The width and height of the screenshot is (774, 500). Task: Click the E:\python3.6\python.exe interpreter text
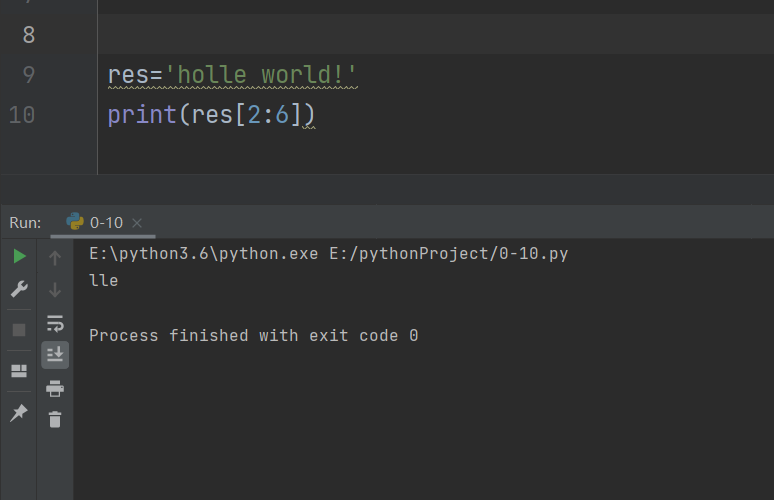click(203, 254)
